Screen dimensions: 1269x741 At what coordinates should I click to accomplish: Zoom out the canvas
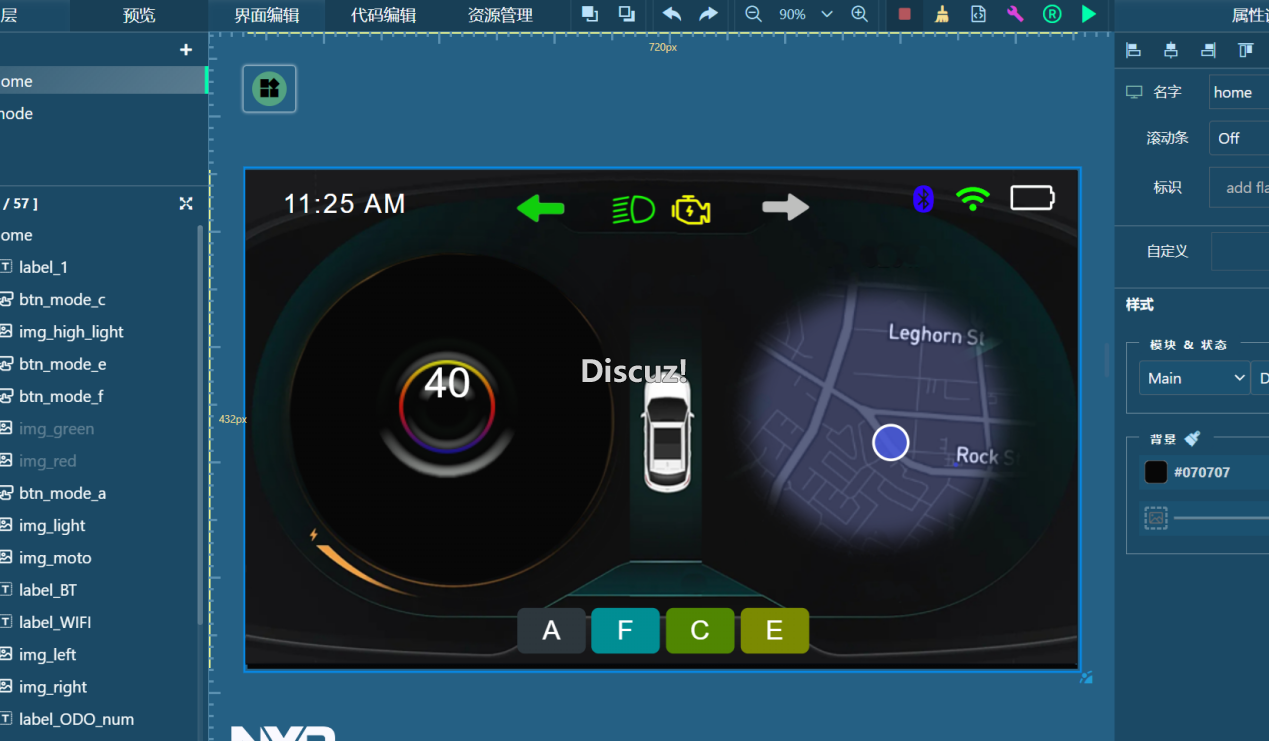tap(753, 14)
